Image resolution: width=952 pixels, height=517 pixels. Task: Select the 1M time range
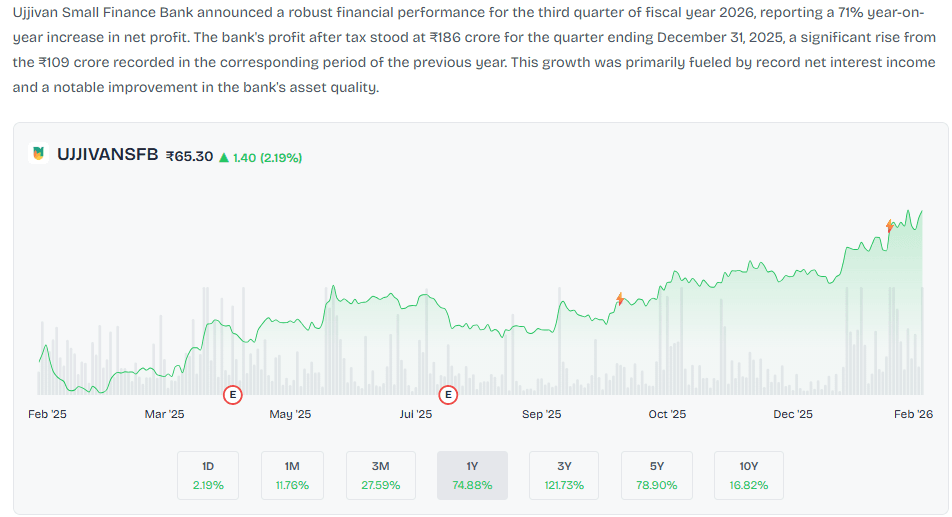tap(292, 475)
